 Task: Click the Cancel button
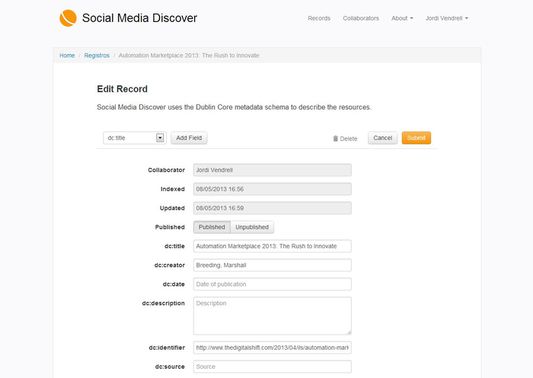382,138
